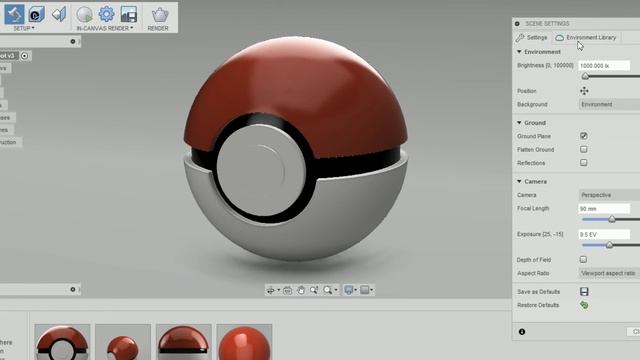Enable the Reflections checkbox
The image size is (640, 360).
pos(584,162)
